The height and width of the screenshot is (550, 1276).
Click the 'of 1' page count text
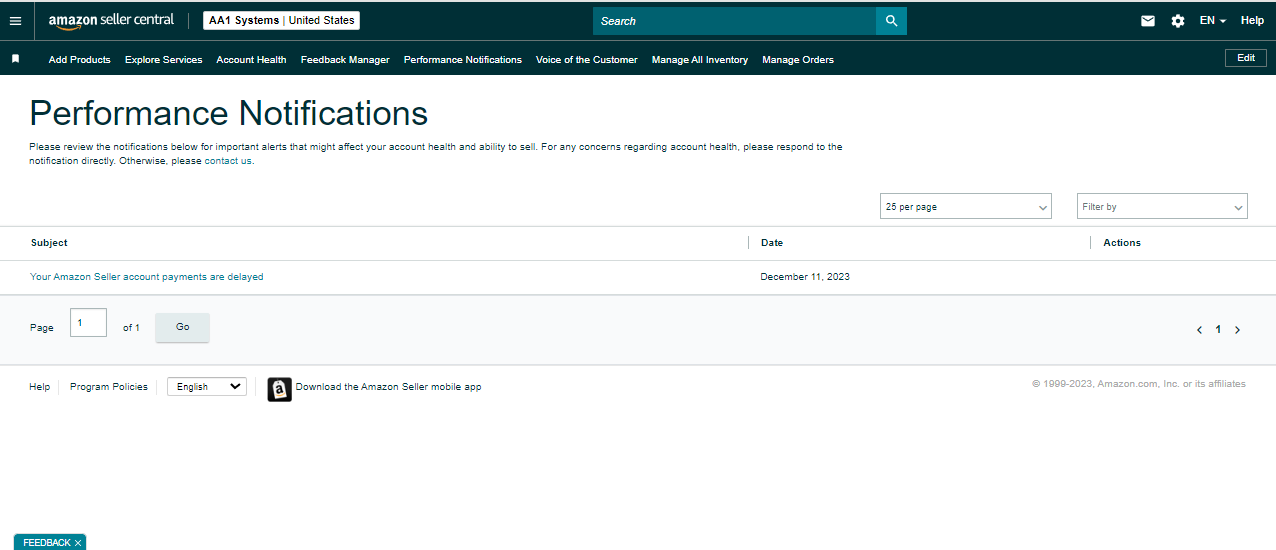click(x=131, y=328)
